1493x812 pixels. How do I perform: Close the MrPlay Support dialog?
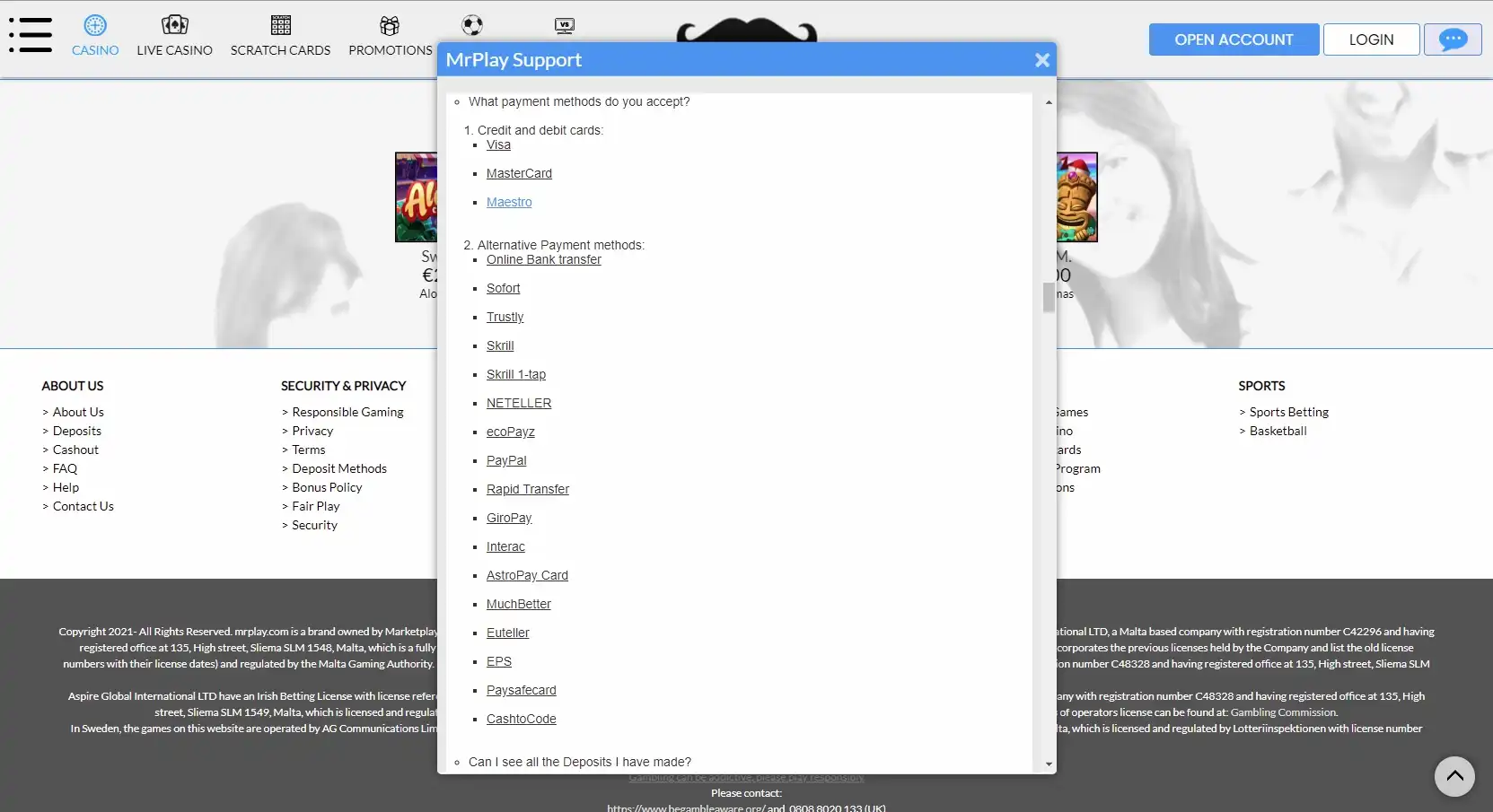pos(1041,60)
